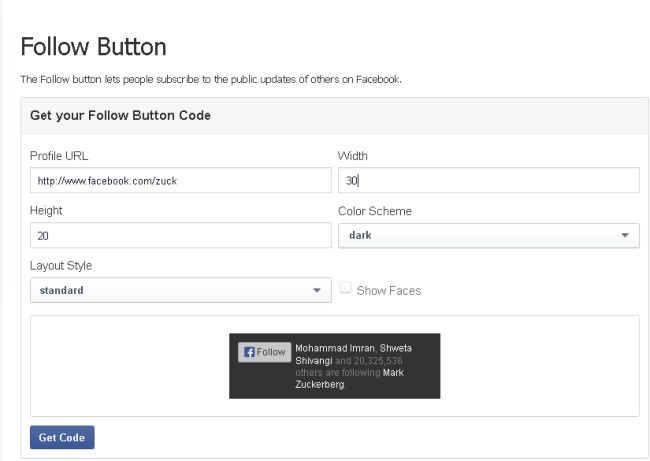Click the Height input field
The image size is (650, 461).
(181, 235)
